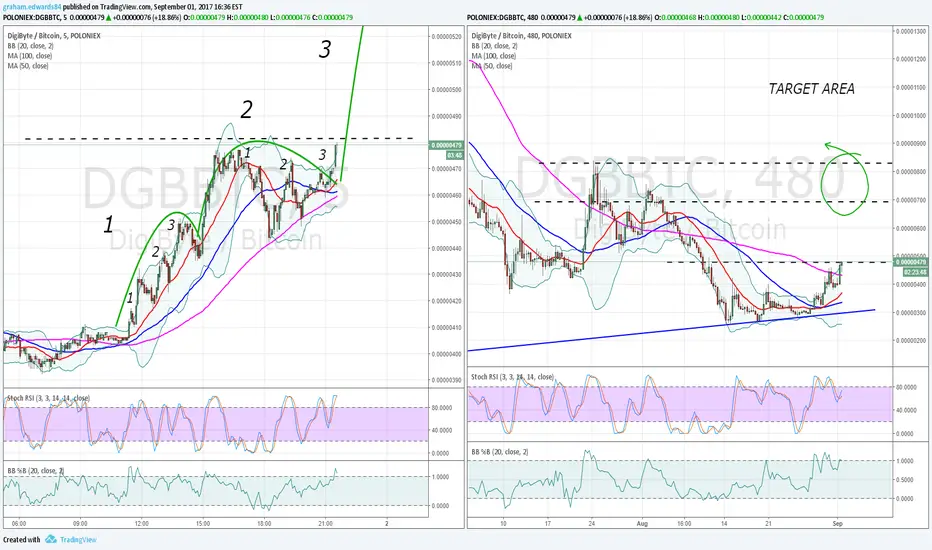
Task: Select MA (50, close) indicator on 480 chart
Action: pos(492,66)
